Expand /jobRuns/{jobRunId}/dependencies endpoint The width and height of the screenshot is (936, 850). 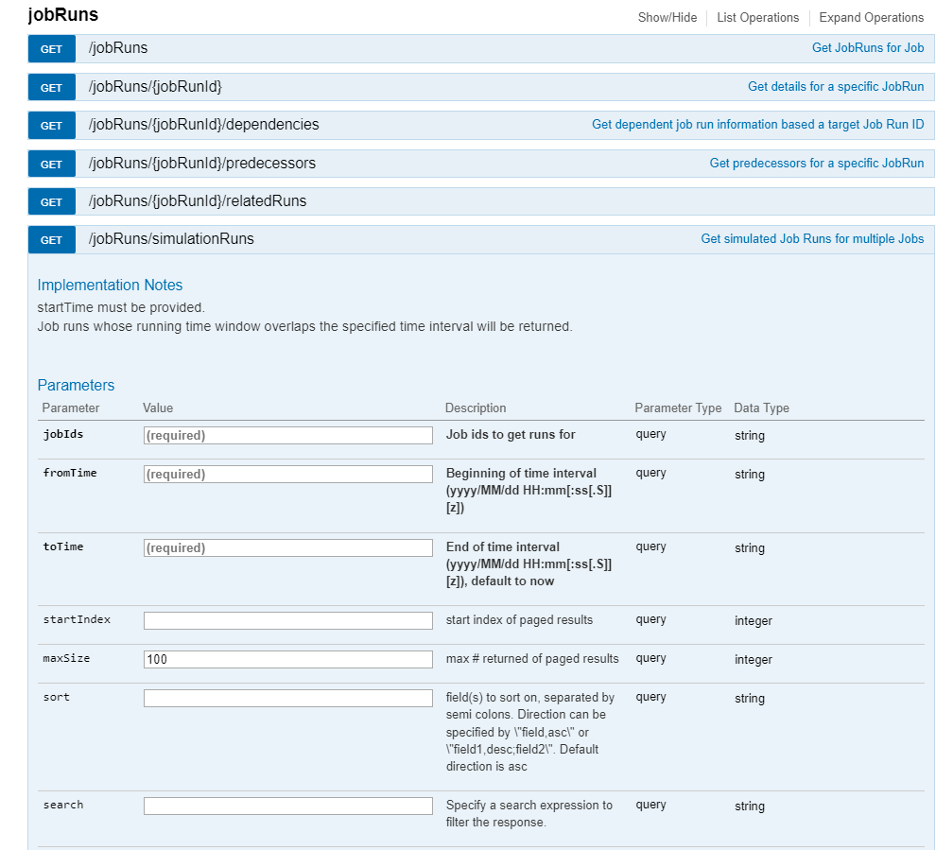(204, 125)
